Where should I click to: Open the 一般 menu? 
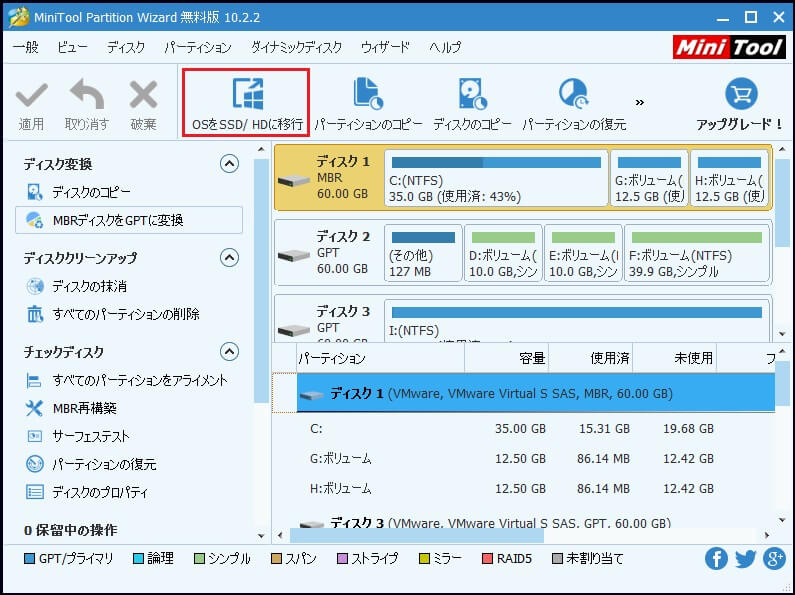tap(26, 47)
